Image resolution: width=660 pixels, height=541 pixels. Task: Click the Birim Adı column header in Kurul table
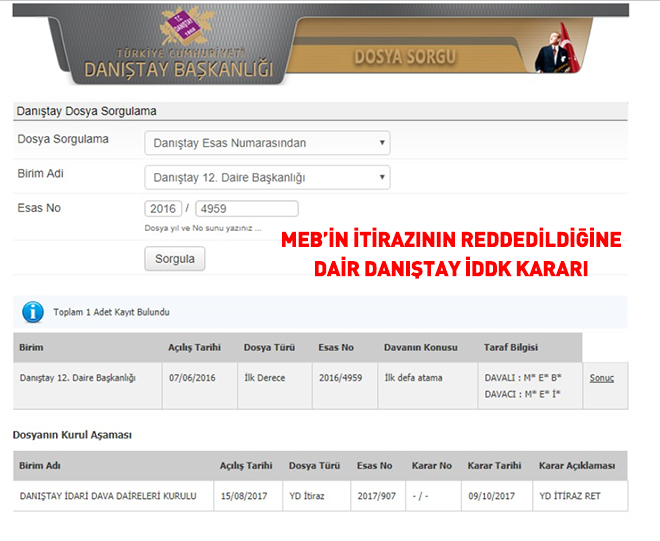click(40, 466)
